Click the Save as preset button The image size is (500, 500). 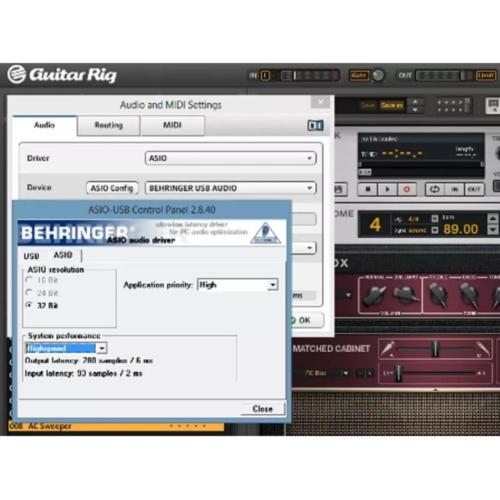[392, 105]
